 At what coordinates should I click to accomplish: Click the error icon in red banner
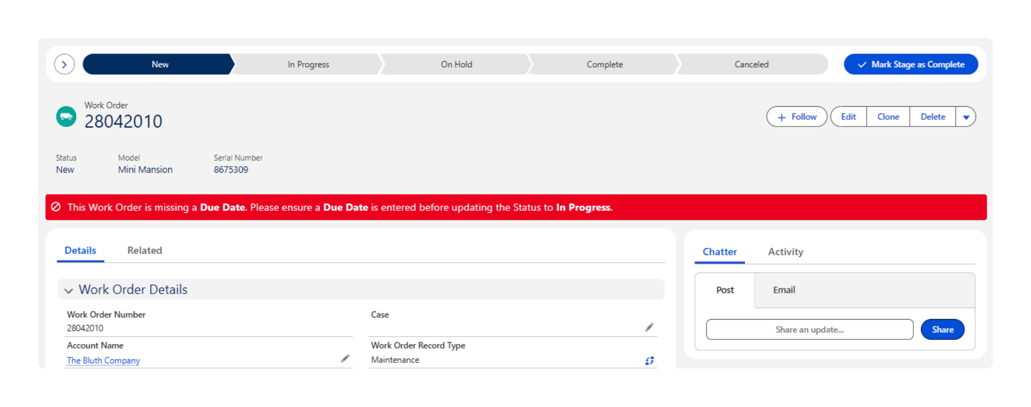[x=56, y=207]
